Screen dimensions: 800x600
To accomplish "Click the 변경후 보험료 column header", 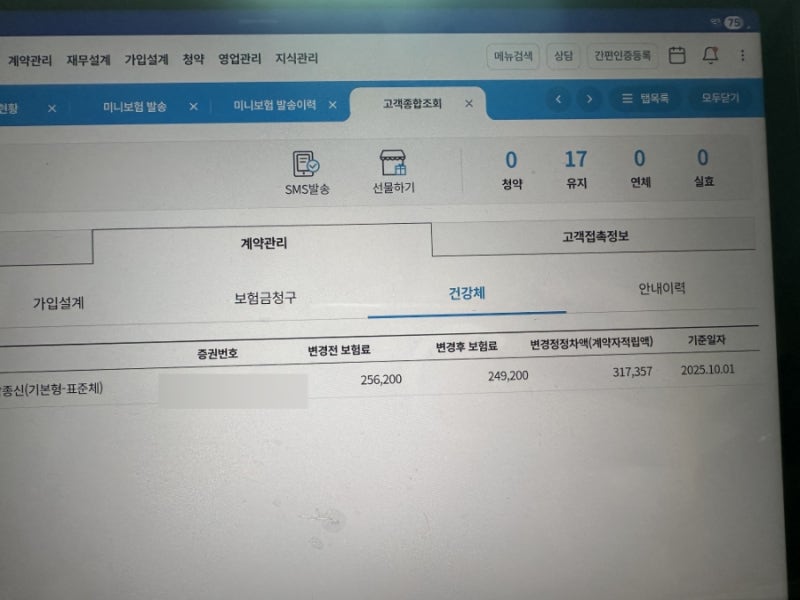I will tap(466, 347).
